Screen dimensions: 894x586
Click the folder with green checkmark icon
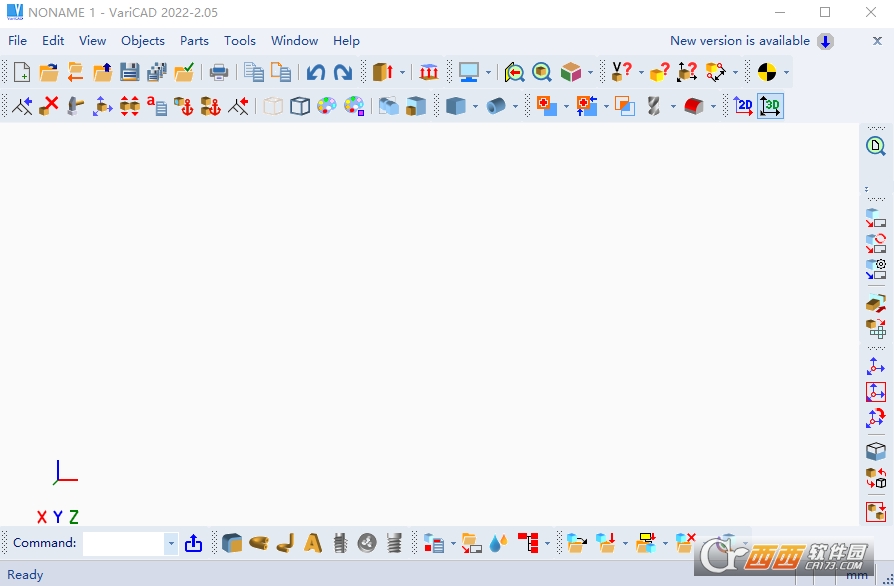pyautogui.click(x=184, y=72)
